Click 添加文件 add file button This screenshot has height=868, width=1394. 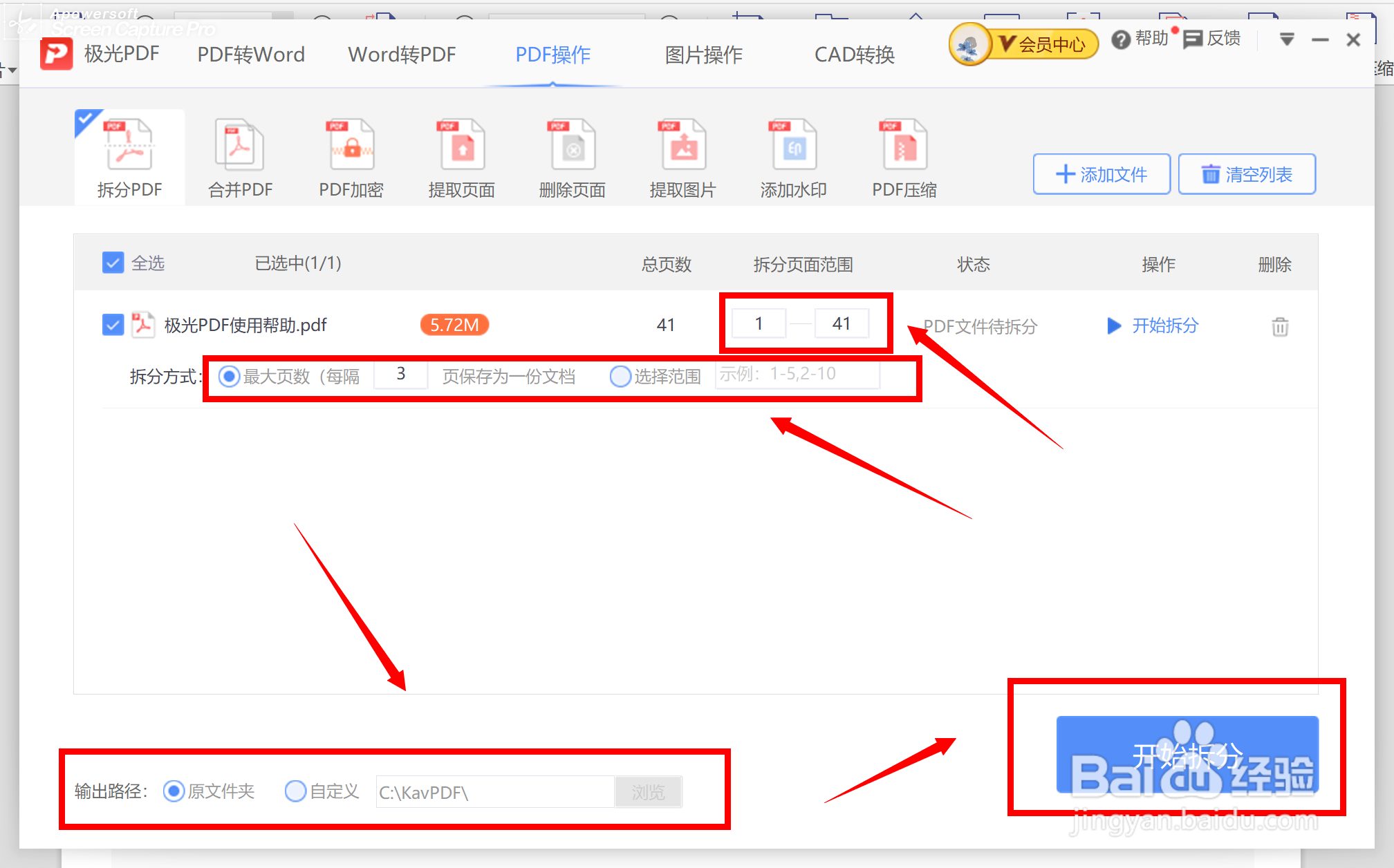(1102, 174)
